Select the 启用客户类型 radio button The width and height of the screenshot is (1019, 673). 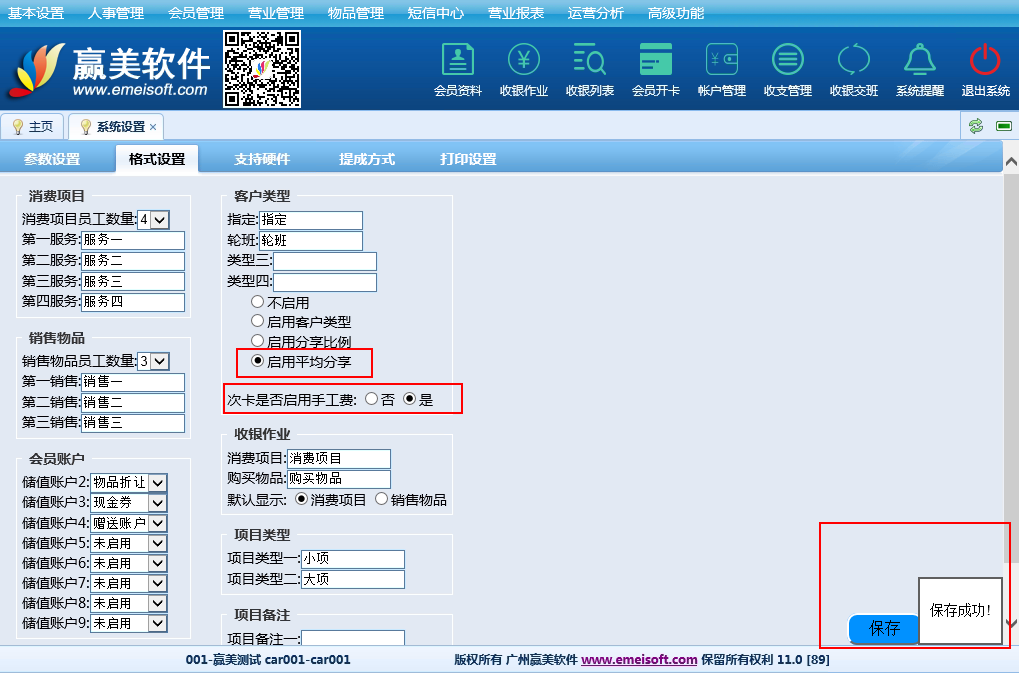[257, 321]
